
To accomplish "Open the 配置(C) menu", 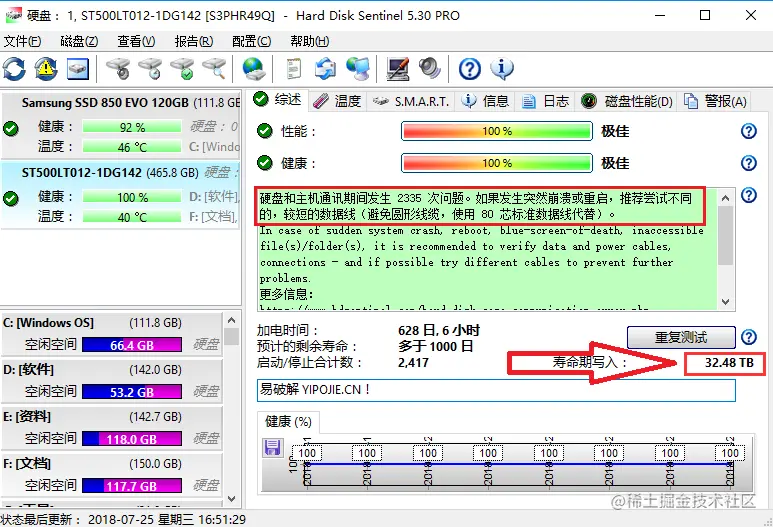I will (251, 41).
